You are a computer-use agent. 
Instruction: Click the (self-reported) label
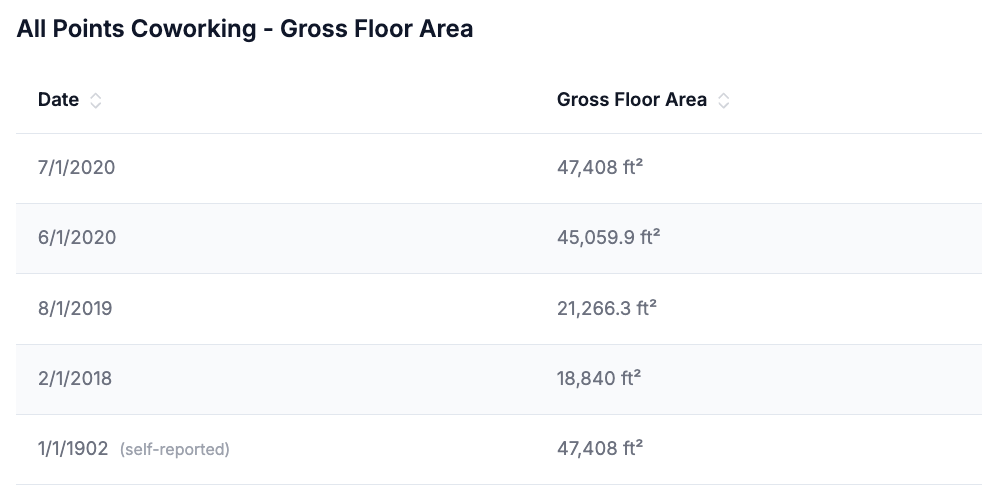pyautogui.click(x=175, y=450)
